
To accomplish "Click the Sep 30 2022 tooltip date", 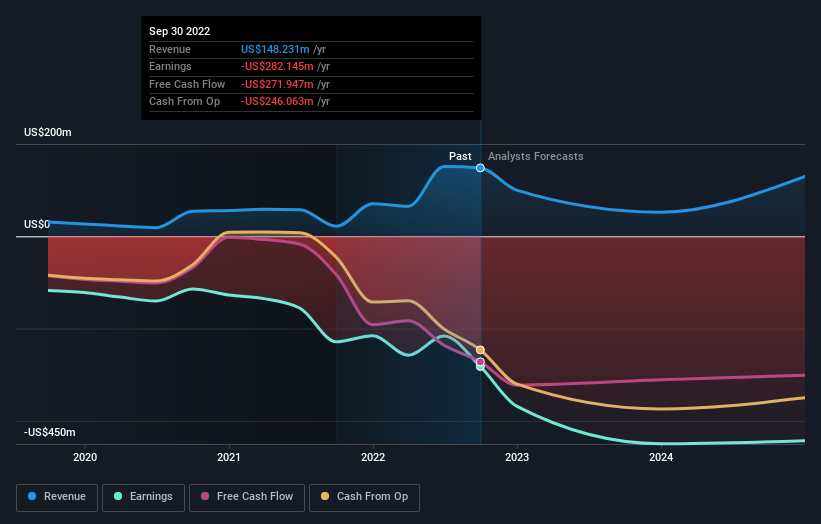I will coord(180,31).
